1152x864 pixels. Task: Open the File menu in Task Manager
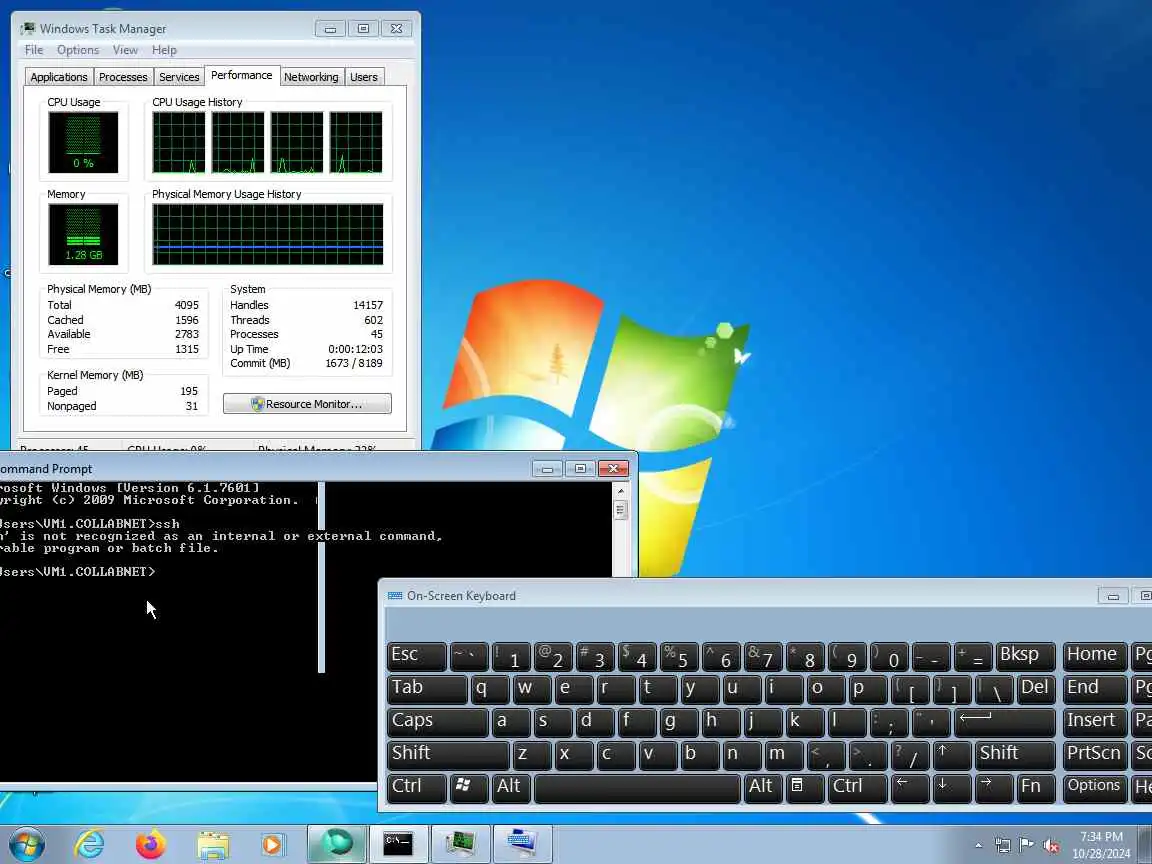[34, 50]
